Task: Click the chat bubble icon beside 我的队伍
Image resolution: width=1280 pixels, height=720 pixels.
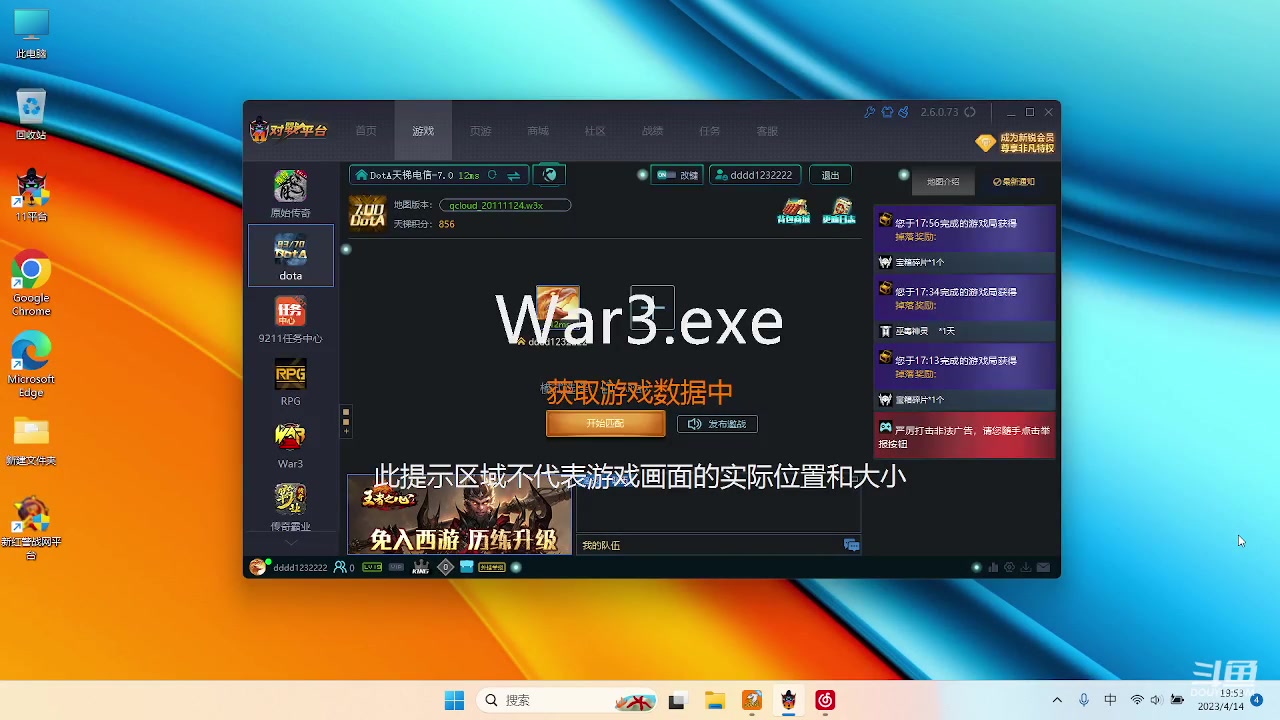Action: (852, 545)
